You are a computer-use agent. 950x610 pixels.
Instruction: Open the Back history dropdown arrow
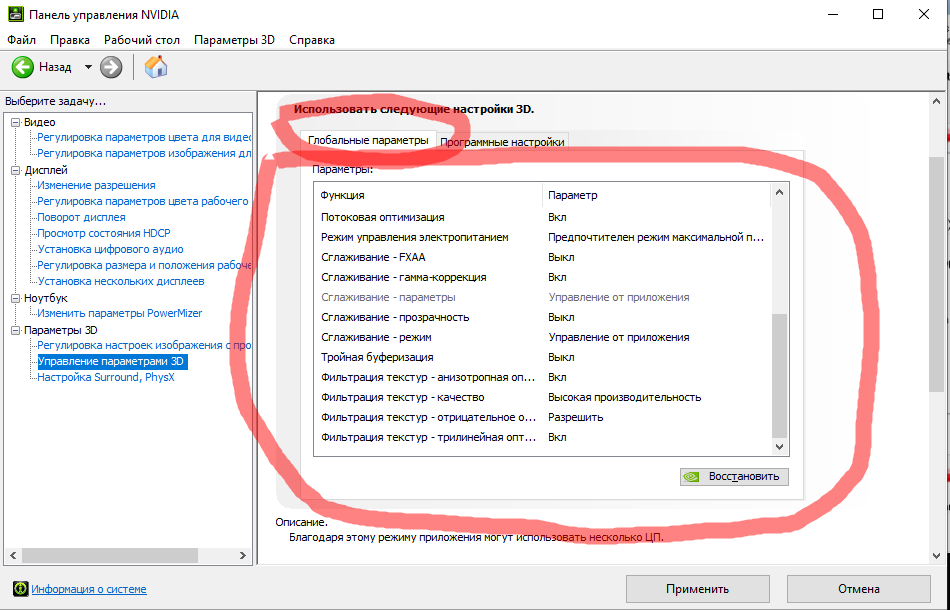[x=88, y=67]
